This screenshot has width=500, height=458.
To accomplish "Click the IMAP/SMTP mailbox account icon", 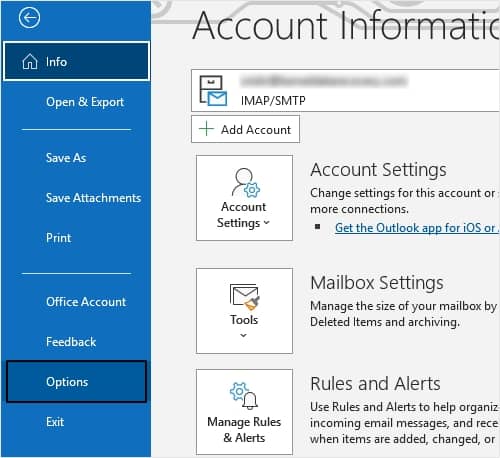I will click(213, 91).
